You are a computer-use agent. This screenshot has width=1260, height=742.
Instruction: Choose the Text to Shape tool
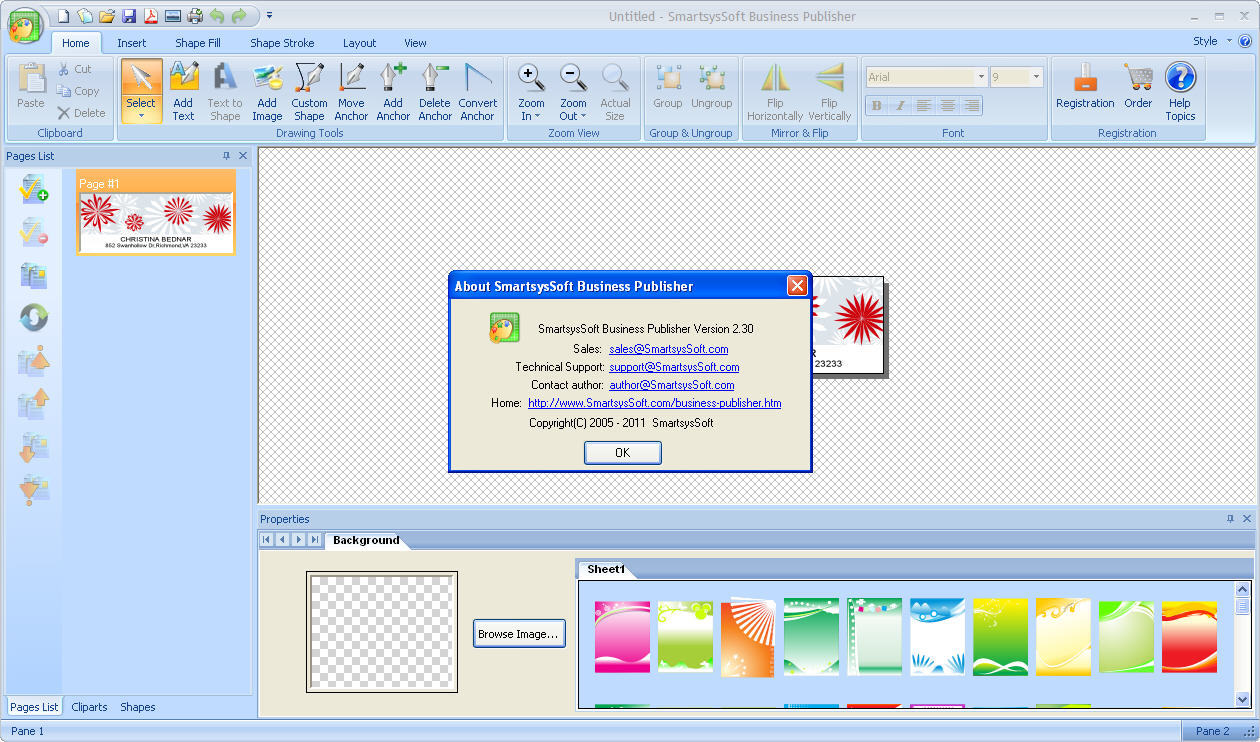coord(225,91)
